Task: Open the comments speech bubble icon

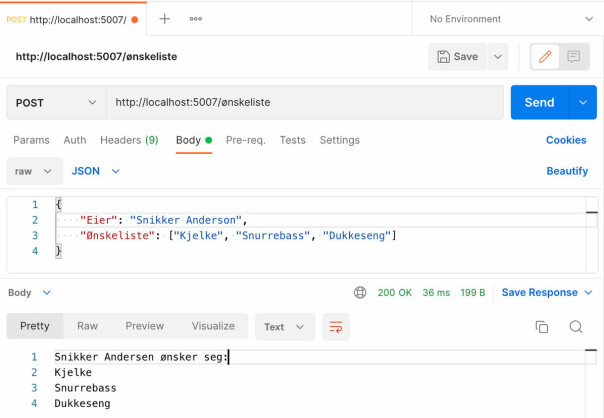Action: (x=574, y=57)
